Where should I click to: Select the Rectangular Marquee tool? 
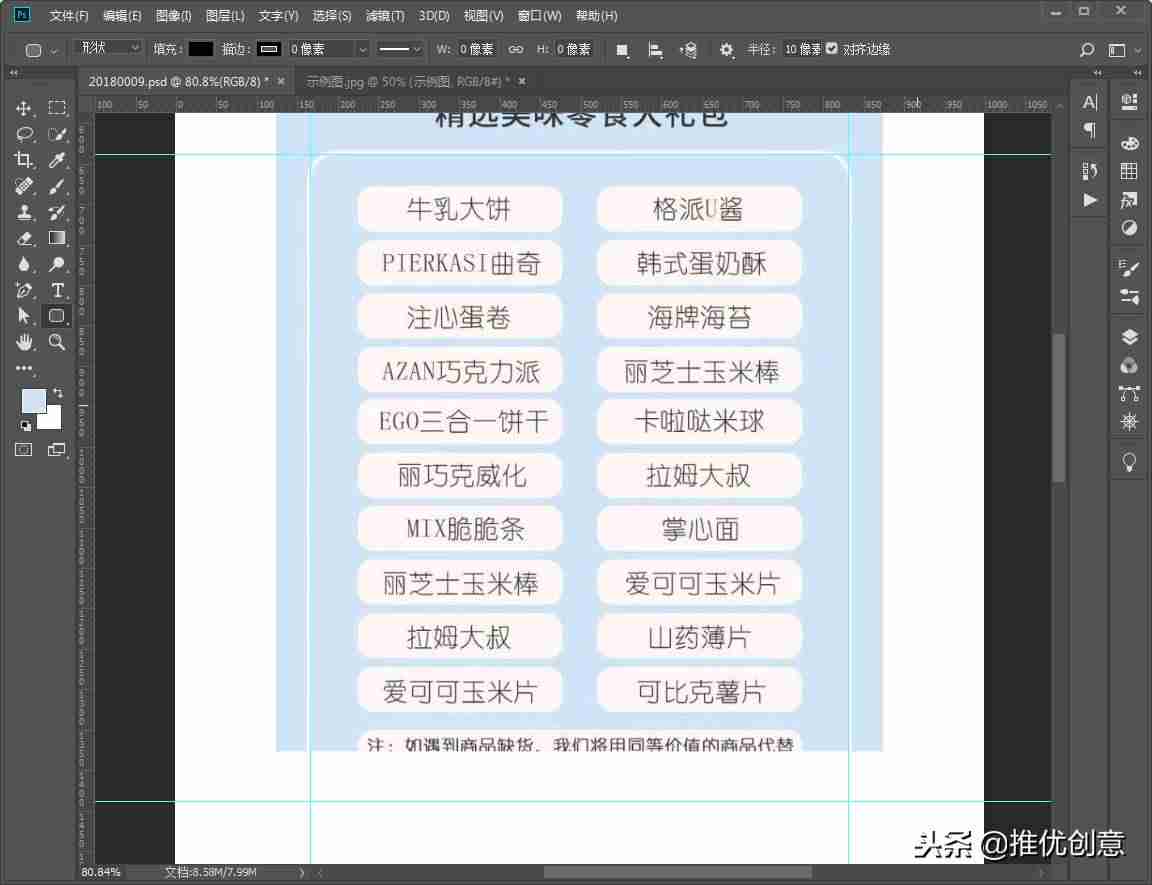pyautogui.click(x=57, y=108)
